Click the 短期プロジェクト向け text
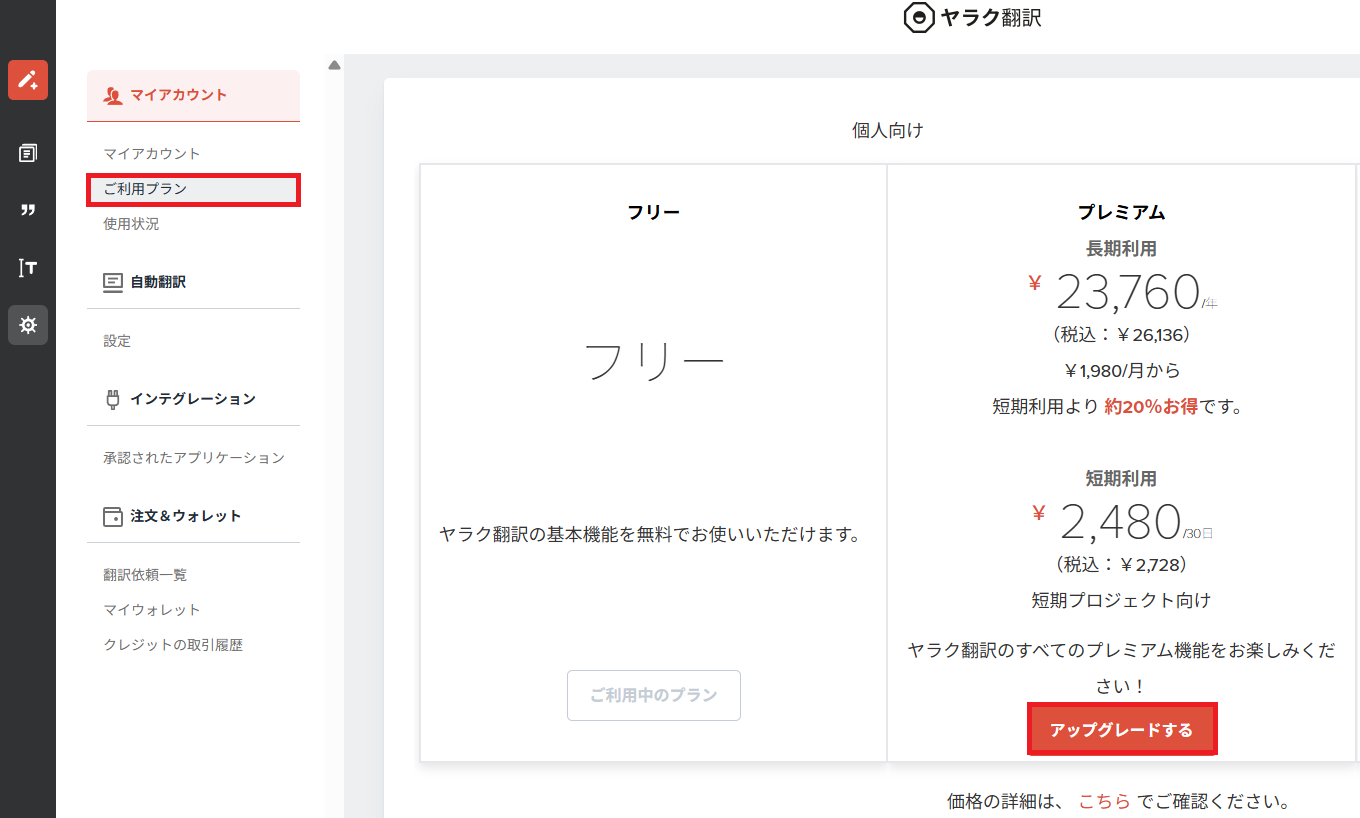 click(x=1121, y=601)
